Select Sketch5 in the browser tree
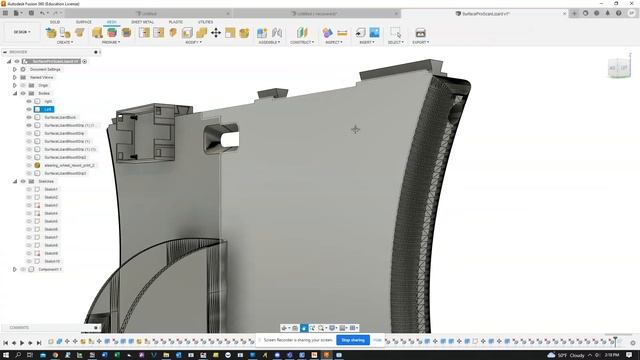The width and height of the screenshot is (640, 360). pyautogui.click(x=51, y=221)
